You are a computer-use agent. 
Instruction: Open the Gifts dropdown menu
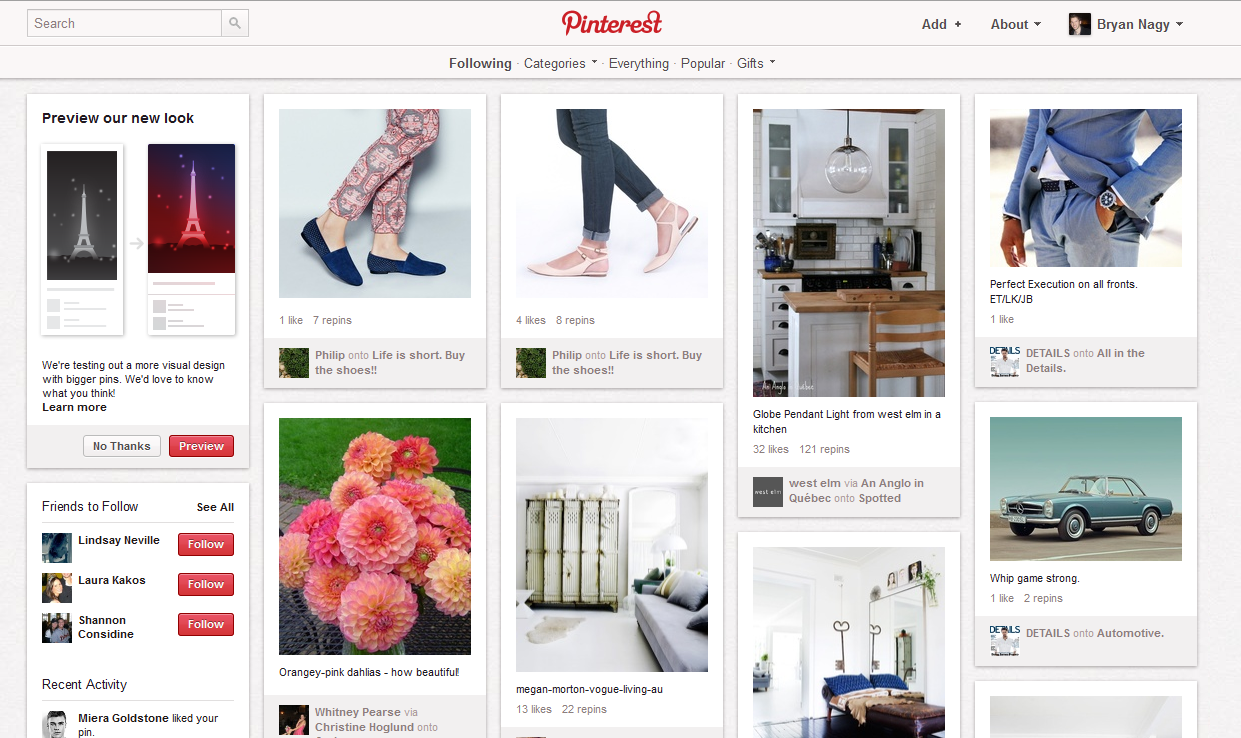click(756, 63)
